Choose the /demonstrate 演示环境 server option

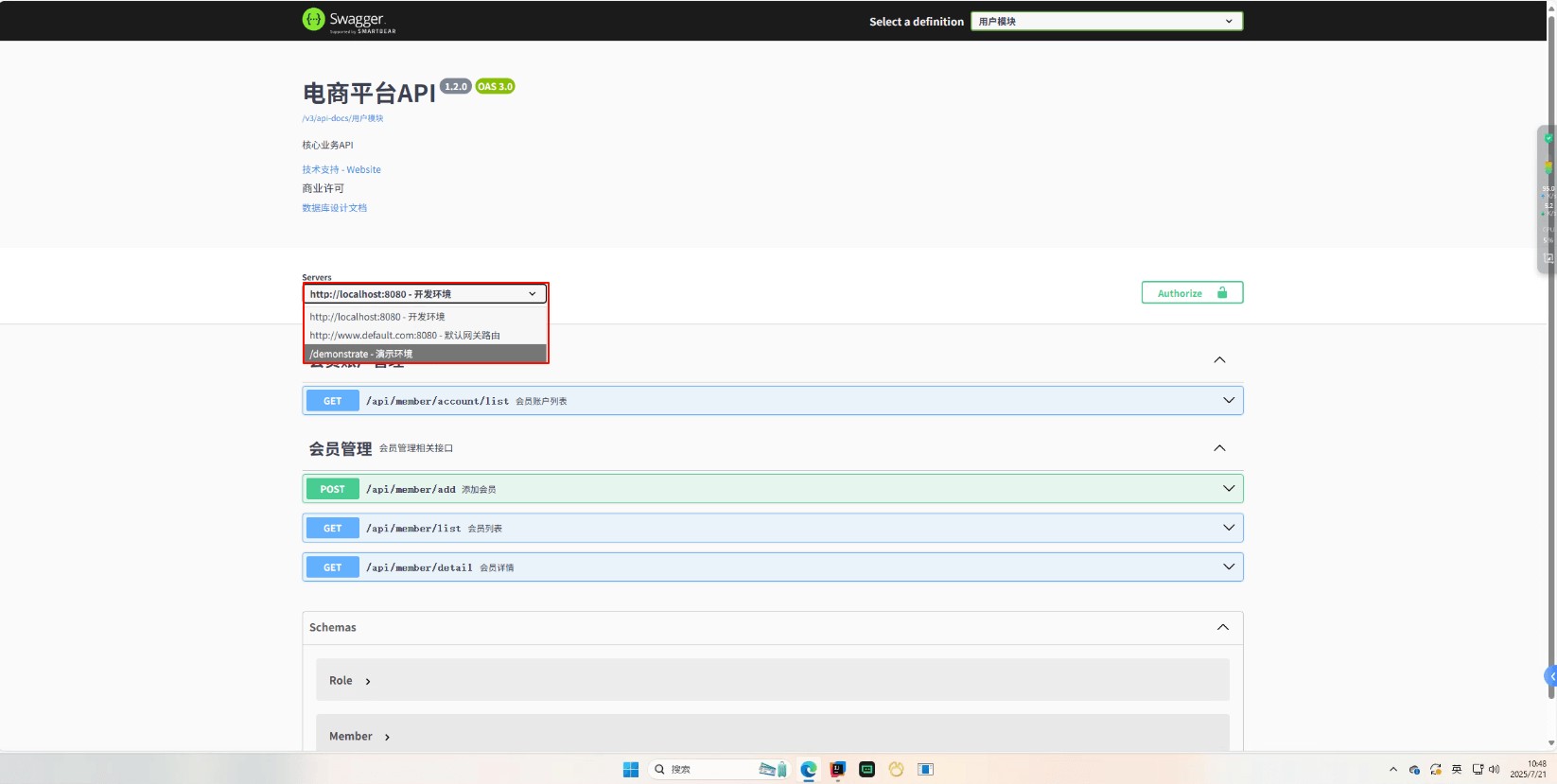pyautogui.click(x=424, y=354)
